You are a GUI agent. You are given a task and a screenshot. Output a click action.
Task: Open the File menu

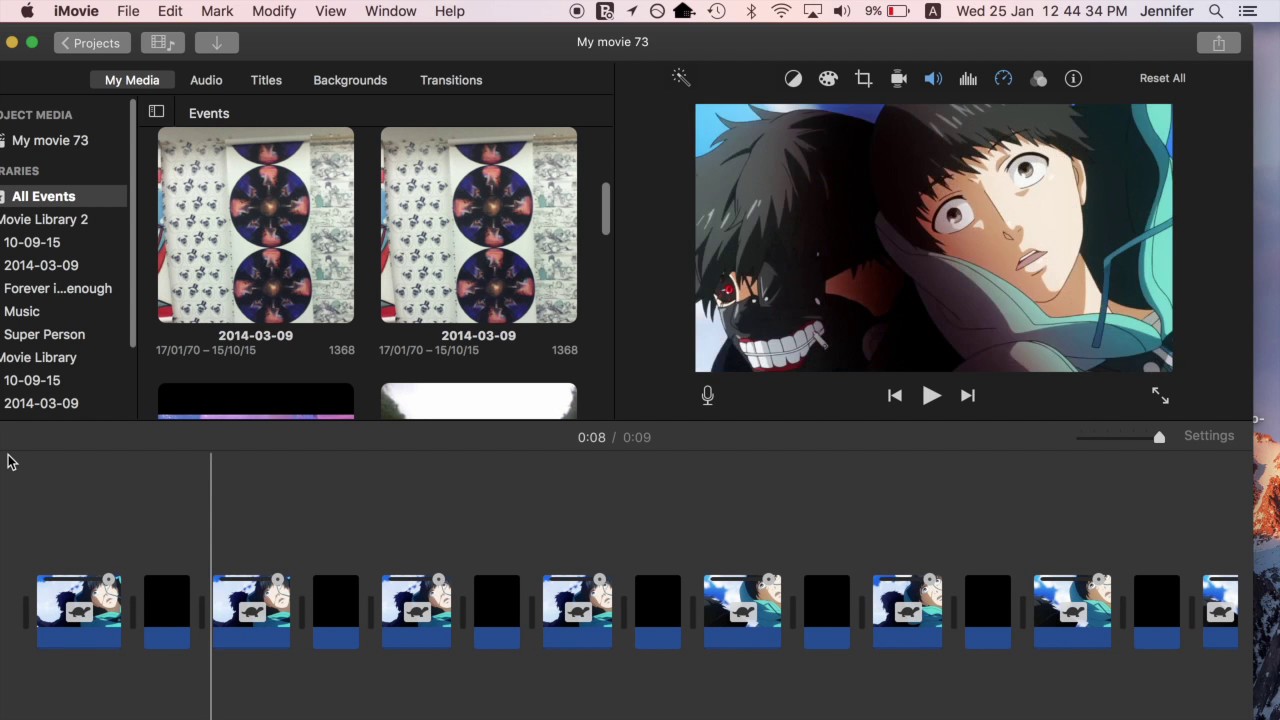tap(128, 11)
